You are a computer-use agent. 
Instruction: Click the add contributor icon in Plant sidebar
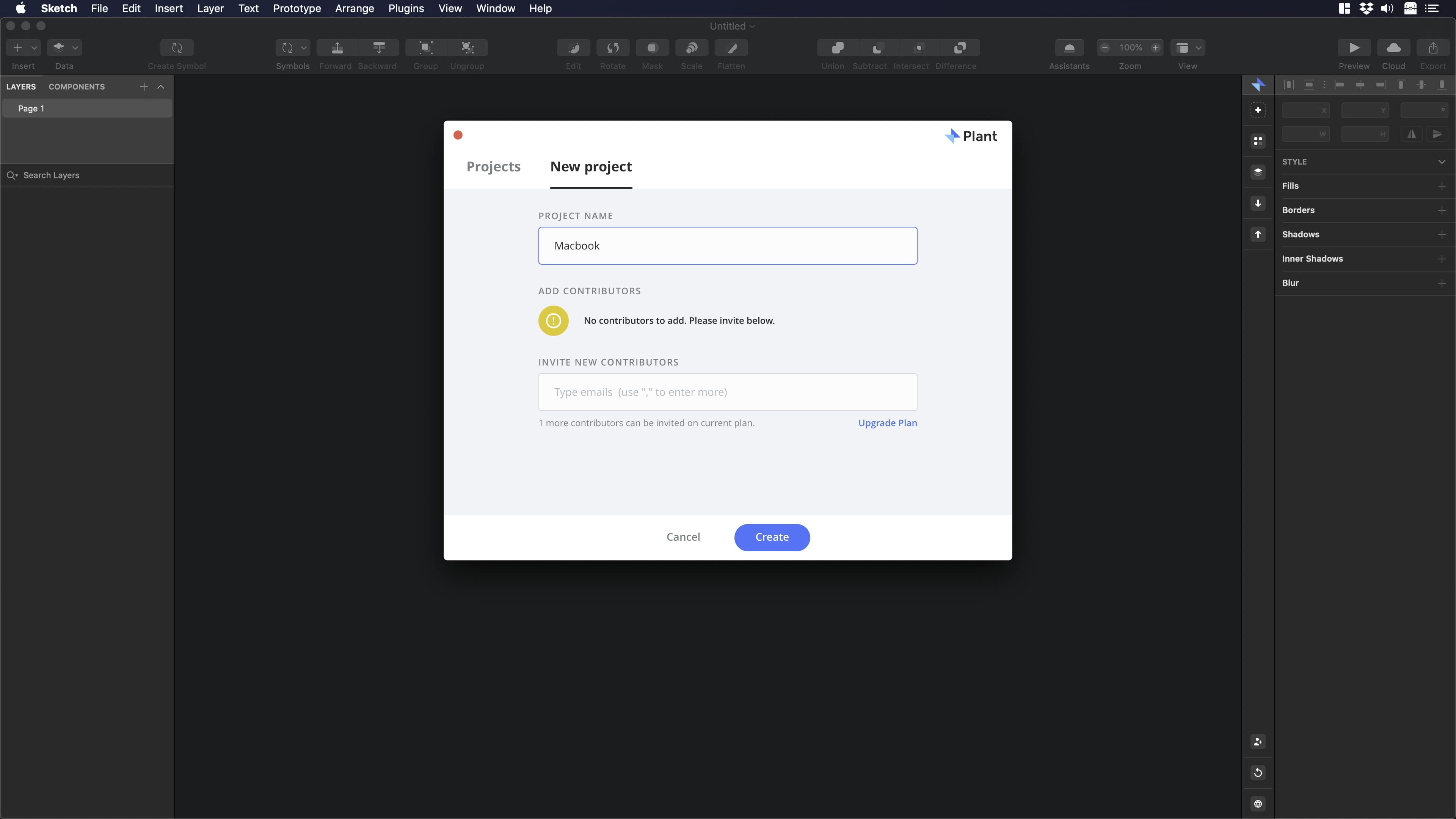(x=1258, y=742)
